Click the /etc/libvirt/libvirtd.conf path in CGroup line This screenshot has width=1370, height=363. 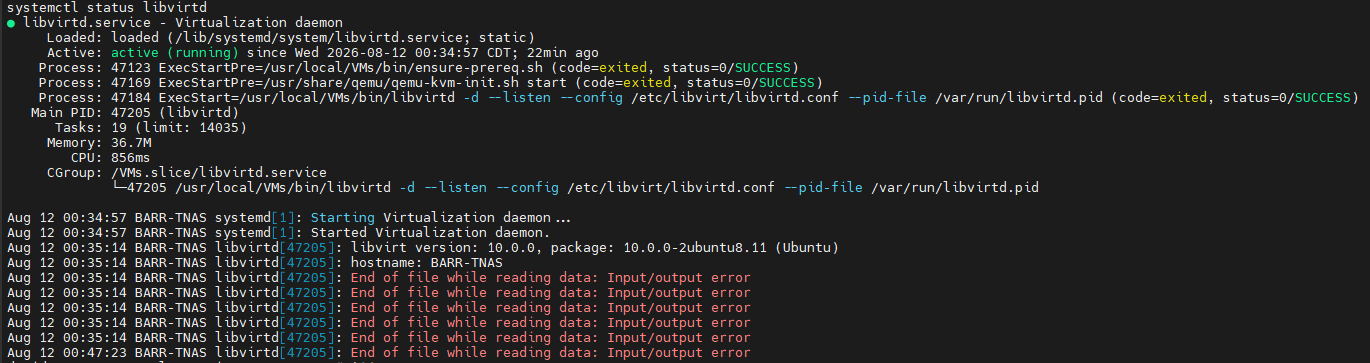click(x=670, y=187)
